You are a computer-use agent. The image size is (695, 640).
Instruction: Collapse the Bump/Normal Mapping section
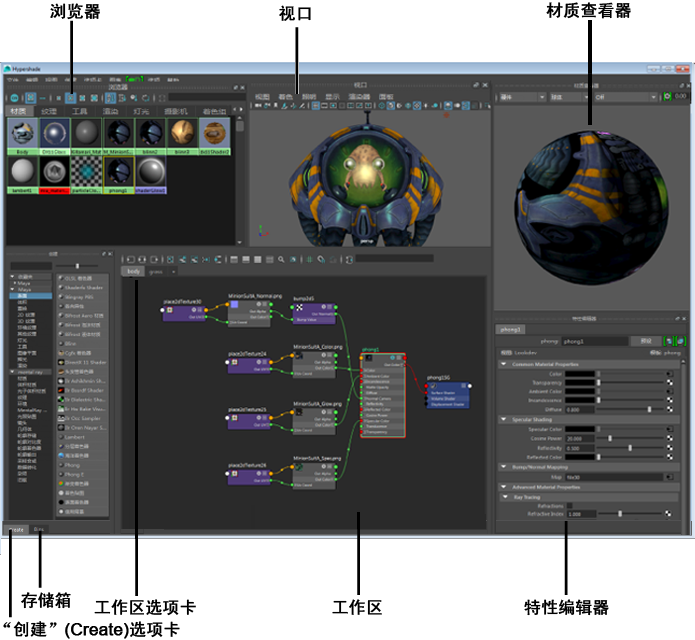tap(504, 467)
